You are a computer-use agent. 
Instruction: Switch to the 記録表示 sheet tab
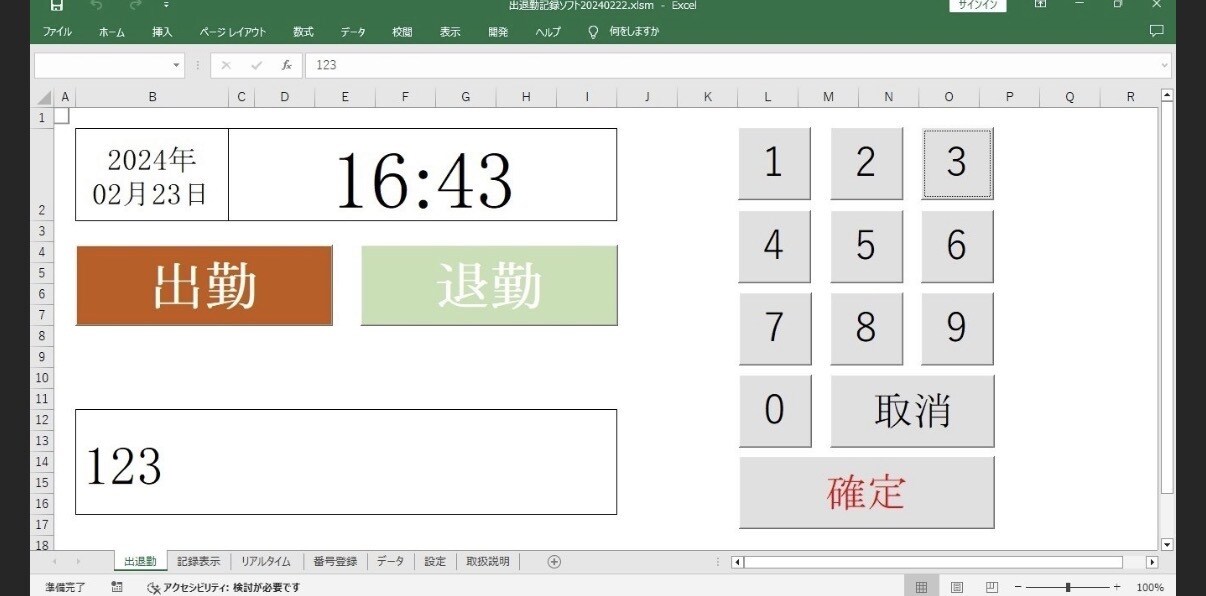coord(198,562)
